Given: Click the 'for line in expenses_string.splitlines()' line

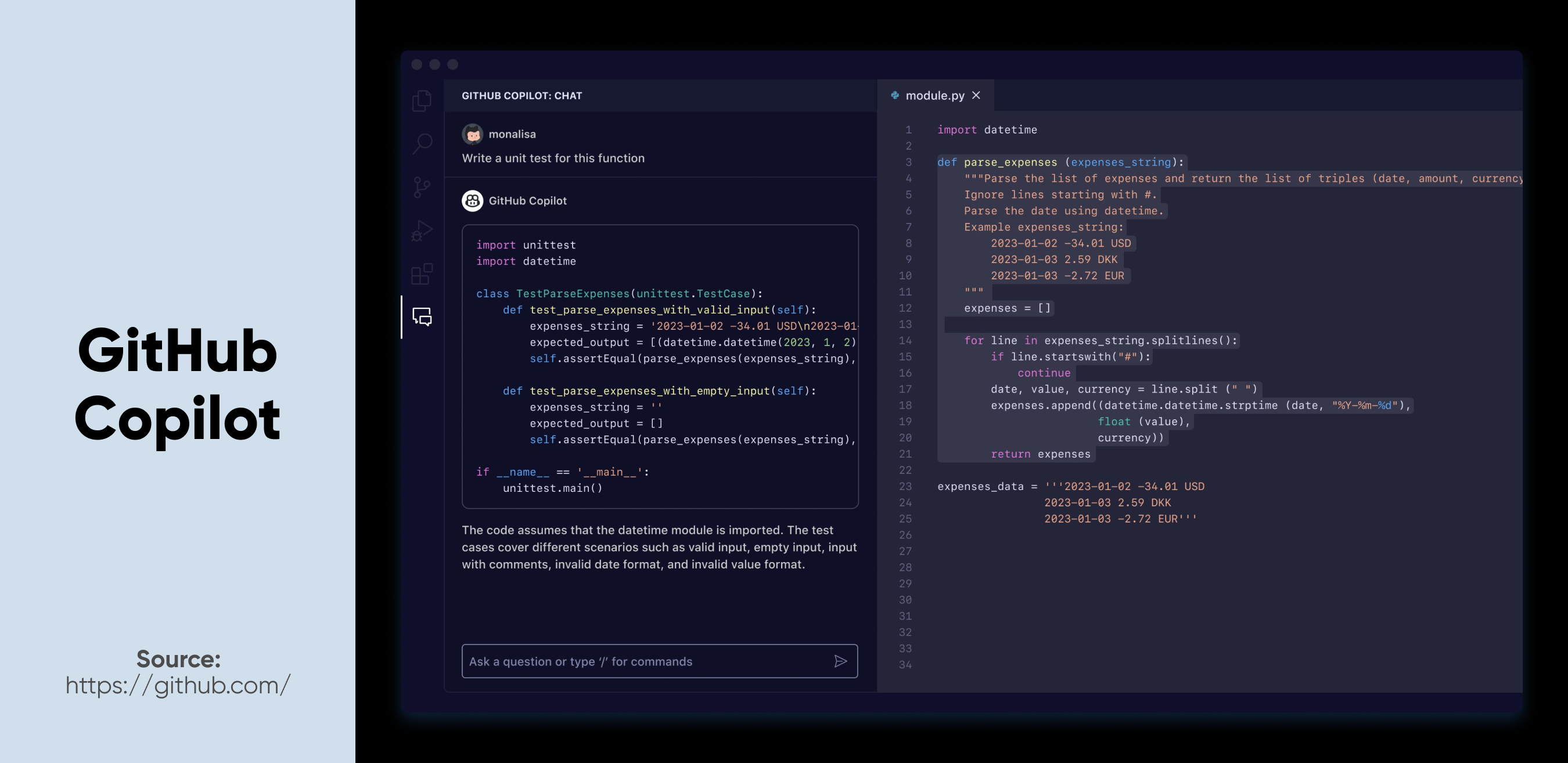Looking at the screenshot, I should (1101, 340).
